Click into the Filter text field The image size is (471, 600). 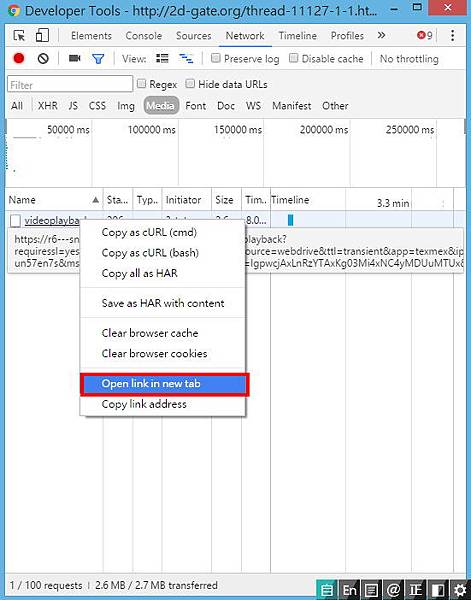(70, 84)
